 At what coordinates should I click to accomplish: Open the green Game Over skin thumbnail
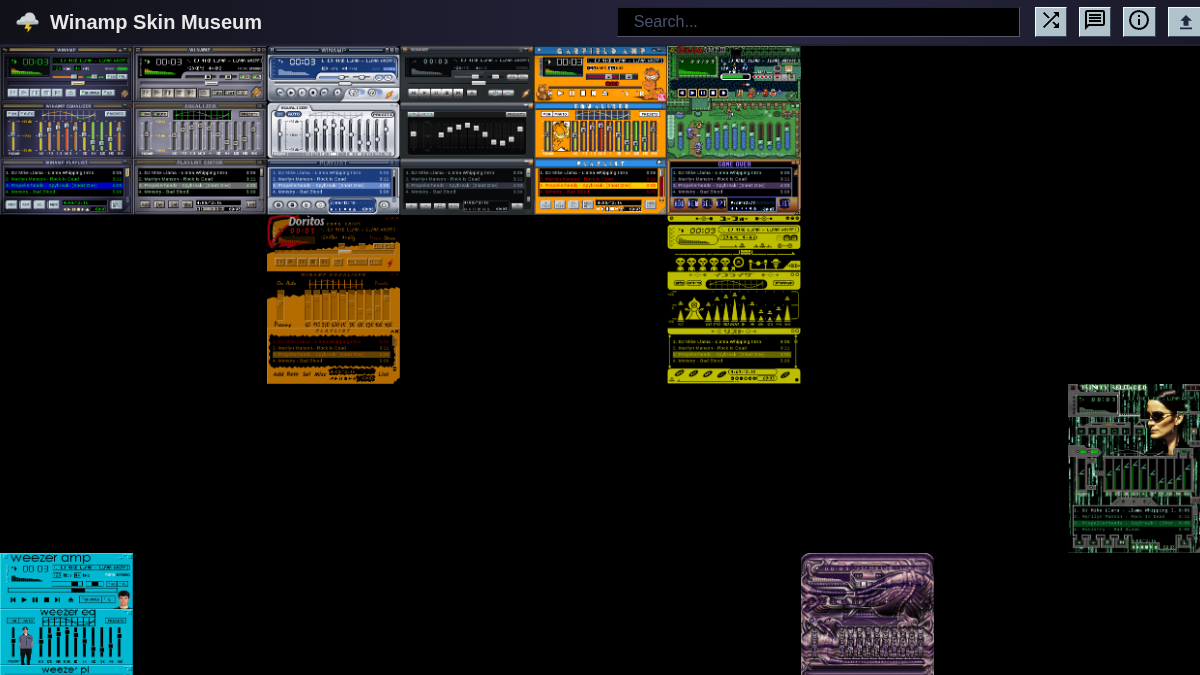(734, 130)
